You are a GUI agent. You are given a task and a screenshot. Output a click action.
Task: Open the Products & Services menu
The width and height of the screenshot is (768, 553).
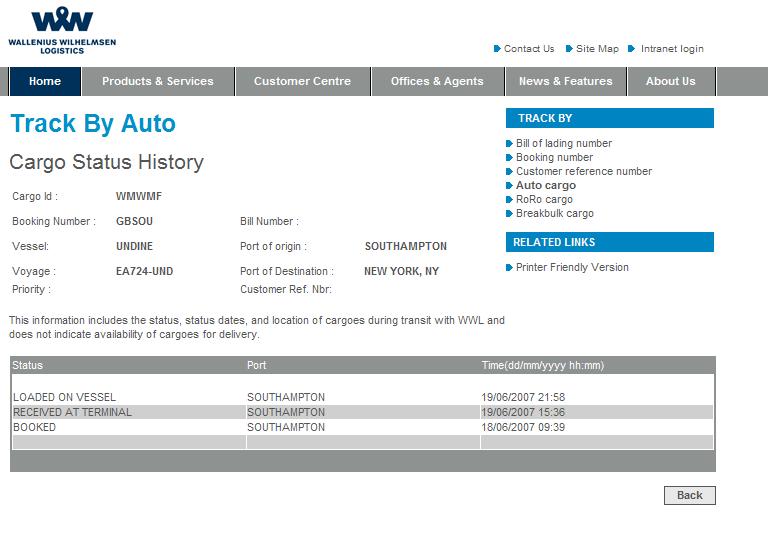click(158, 81)
